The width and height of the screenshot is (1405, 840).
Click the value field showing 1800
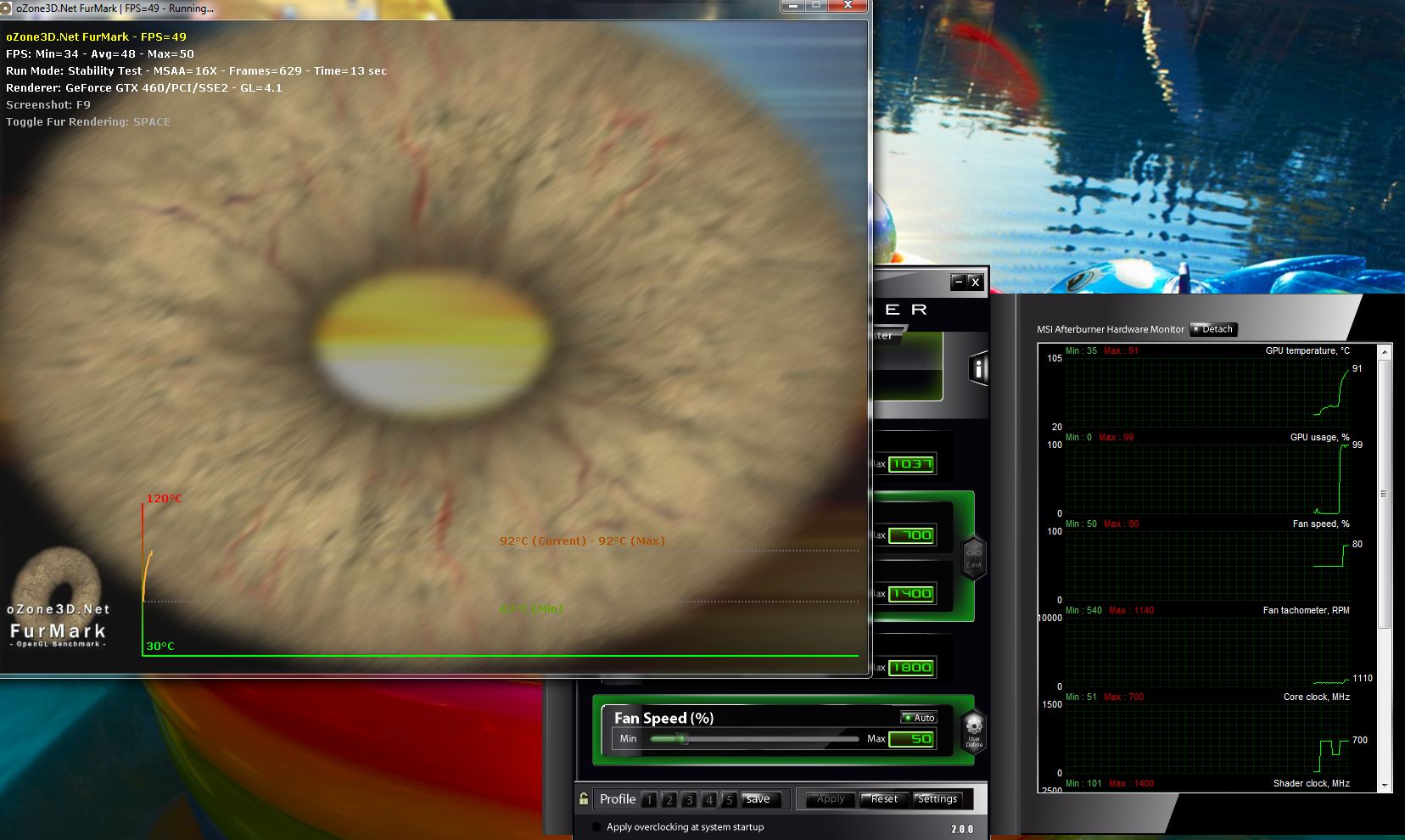point(912,668)
